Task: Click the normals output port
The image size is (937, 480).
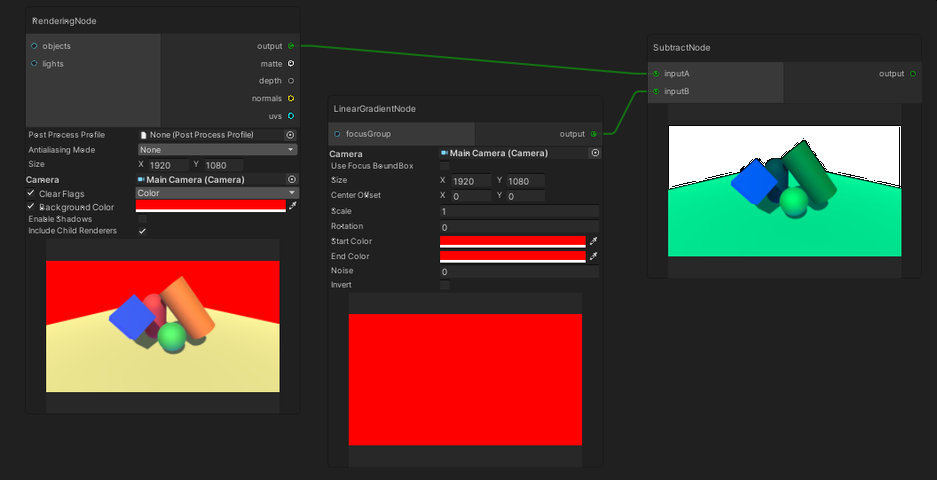Action: click(x=291, y=99)
